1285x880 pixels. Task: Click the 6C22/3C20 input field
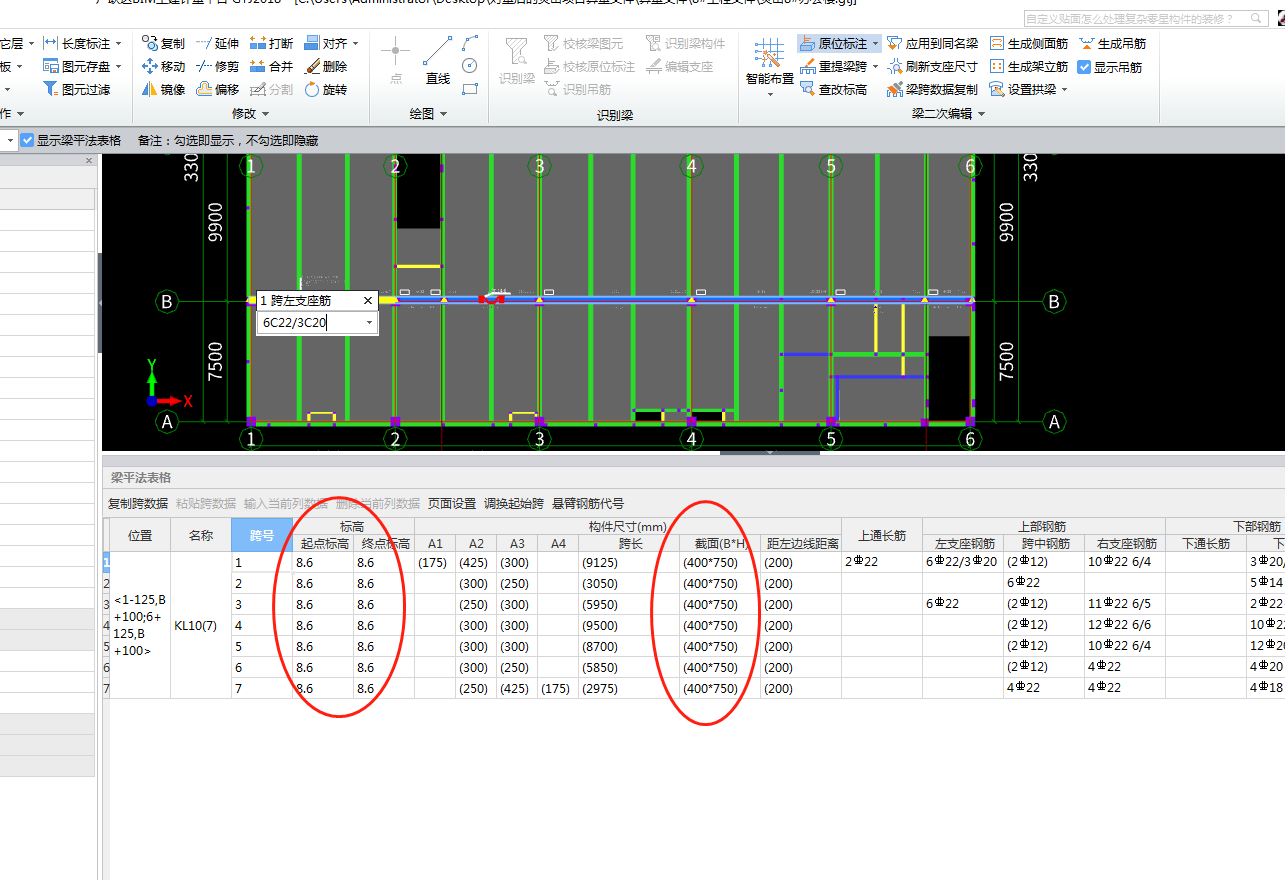point(310,323)
